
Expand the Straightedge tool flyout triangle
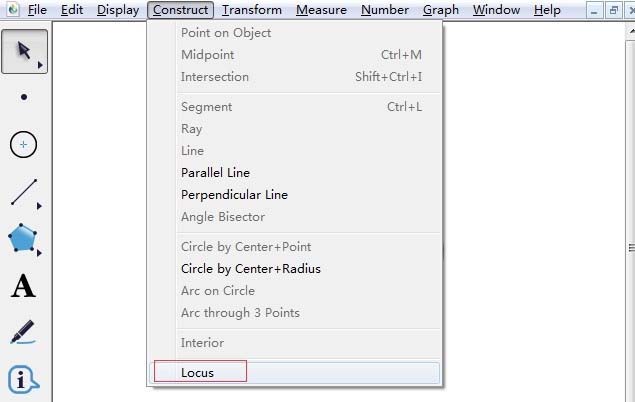pos(39,207)
